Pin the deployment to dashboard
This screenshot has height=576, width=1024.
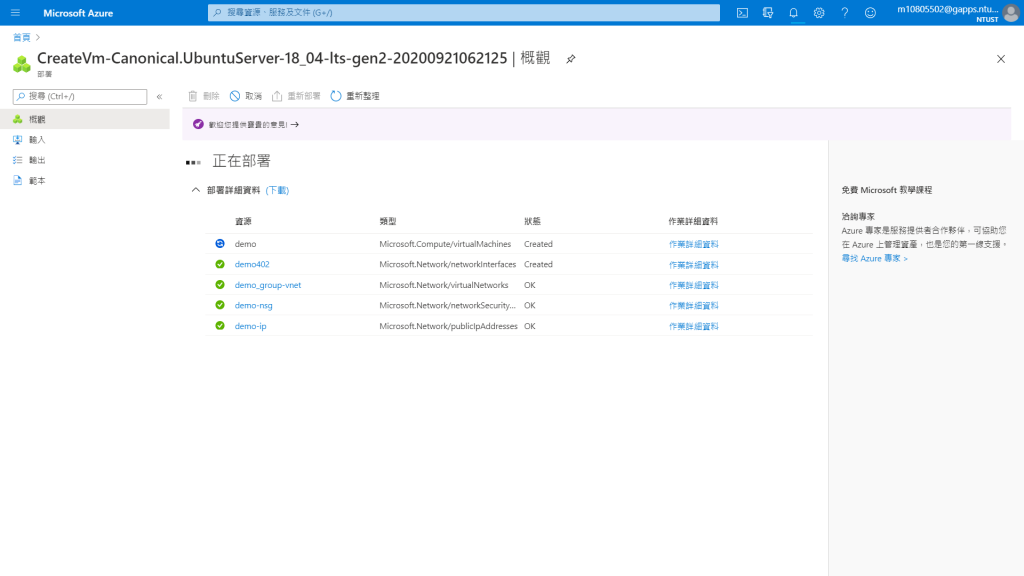[571, 59]
